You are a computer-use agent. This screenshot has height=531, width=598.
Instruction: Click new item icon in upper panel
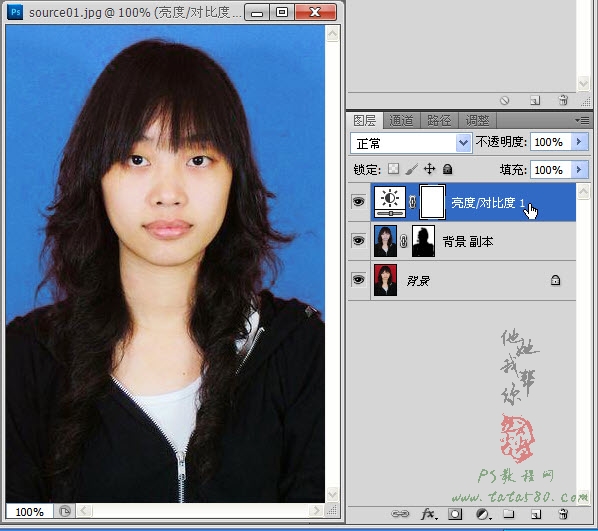[x=535, y=100]
